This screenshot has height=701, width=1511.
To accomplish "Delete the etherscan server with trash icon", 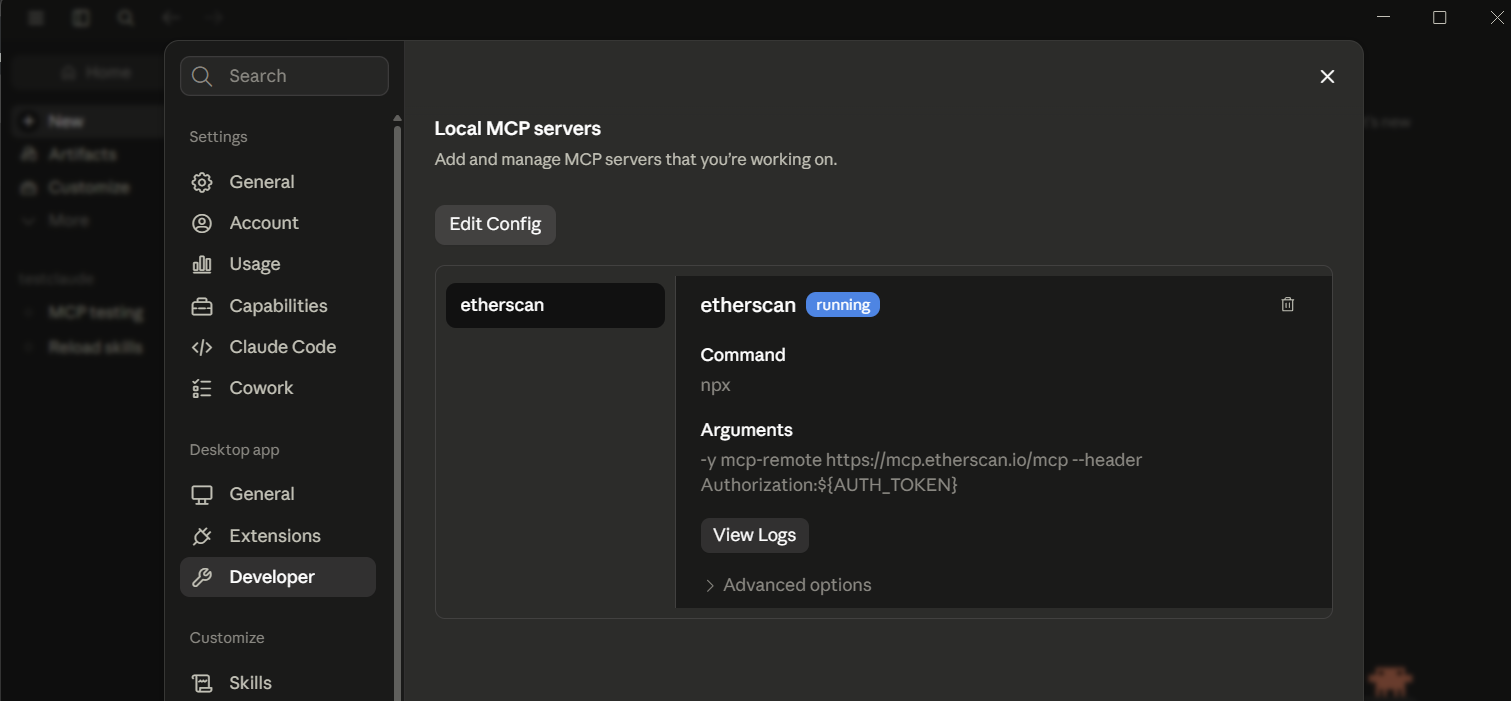I will [1288, 305].
